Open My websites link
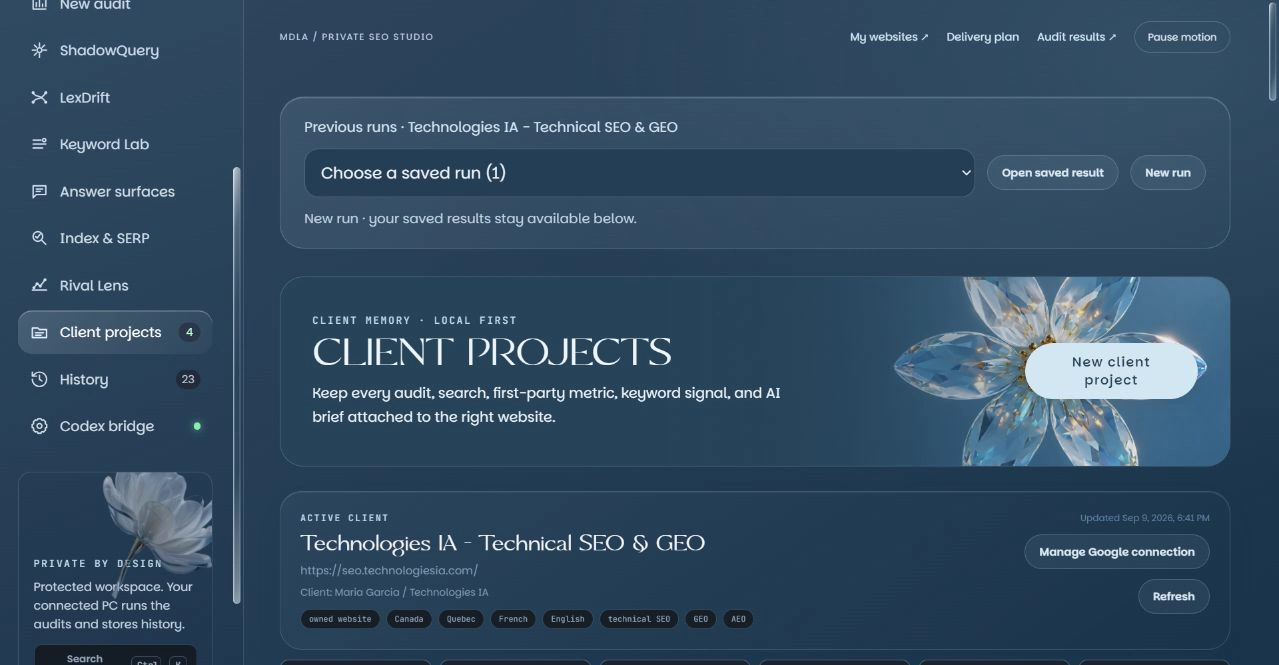The image size is (1279, 665). [x=889, y=37]
